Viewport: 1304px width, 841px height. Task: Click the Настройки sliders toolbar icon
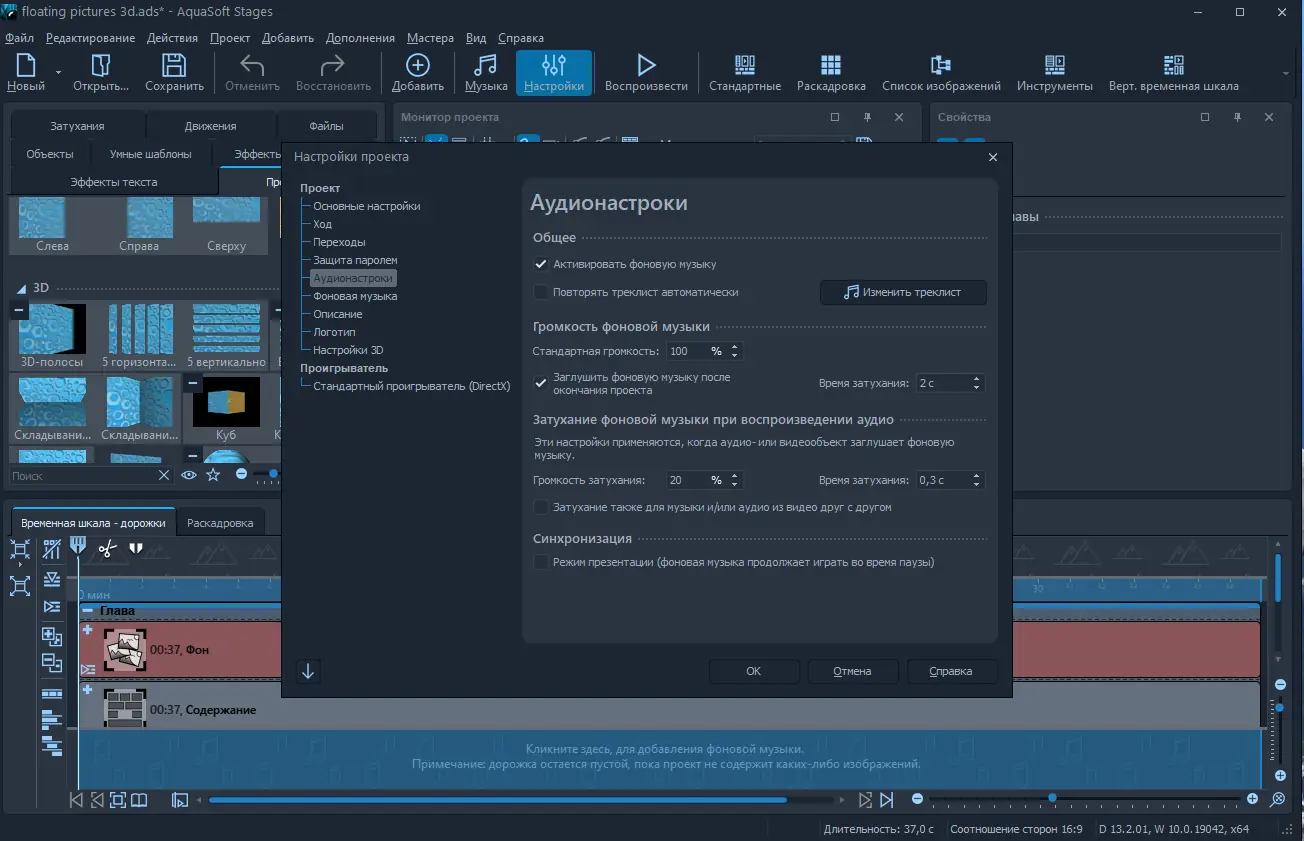coord(554,66)
